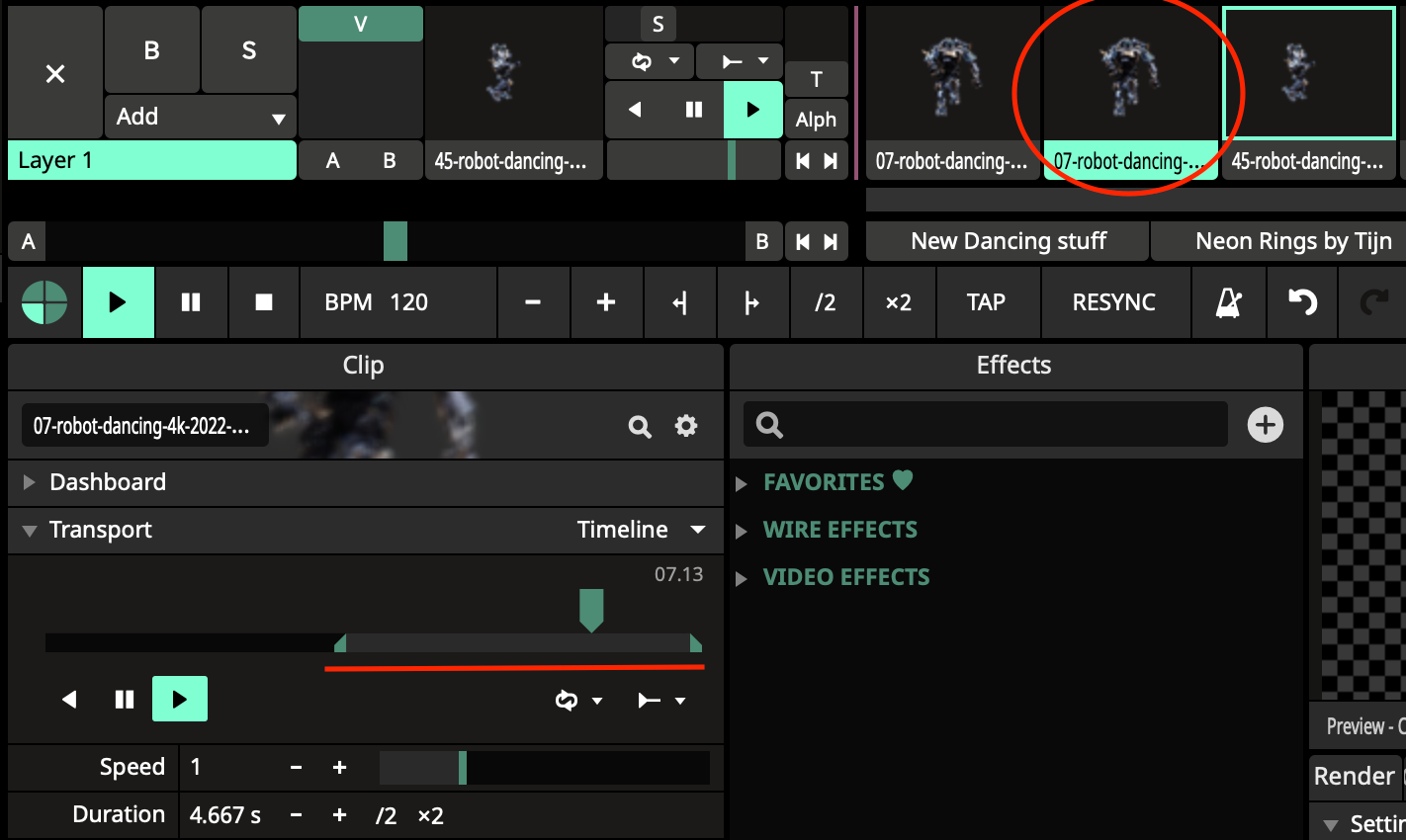
Task: Click the clip Speed slider
Action: [x=544, y=768]
